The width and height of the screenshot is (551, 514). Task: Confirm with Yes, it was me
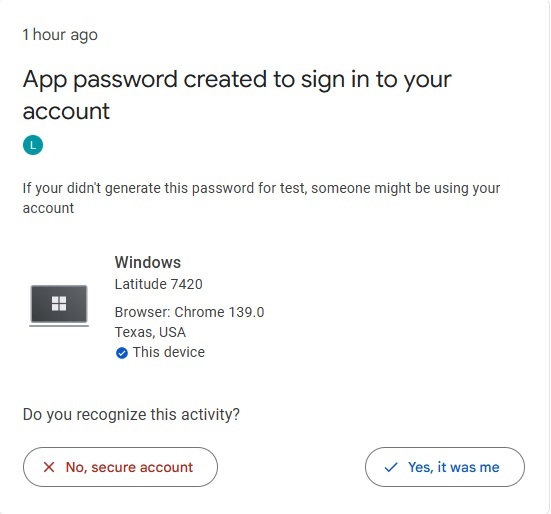[445, 467]
